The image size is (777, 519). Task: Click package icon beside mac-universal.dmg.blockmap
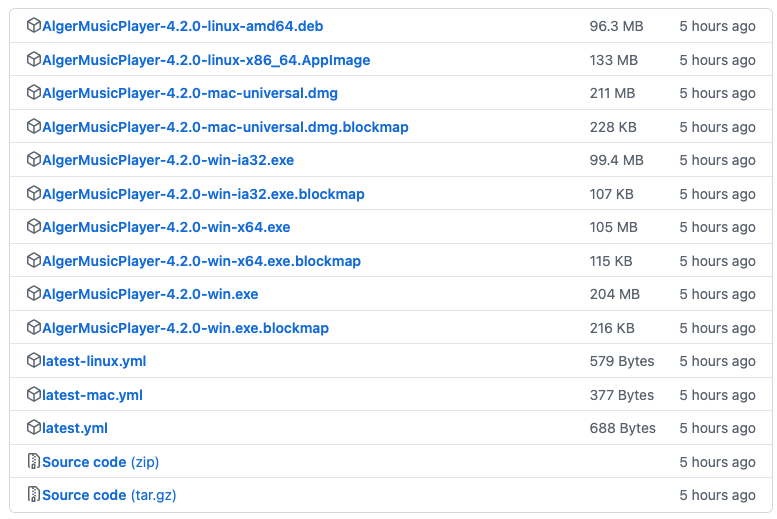[x=33, y=126]
